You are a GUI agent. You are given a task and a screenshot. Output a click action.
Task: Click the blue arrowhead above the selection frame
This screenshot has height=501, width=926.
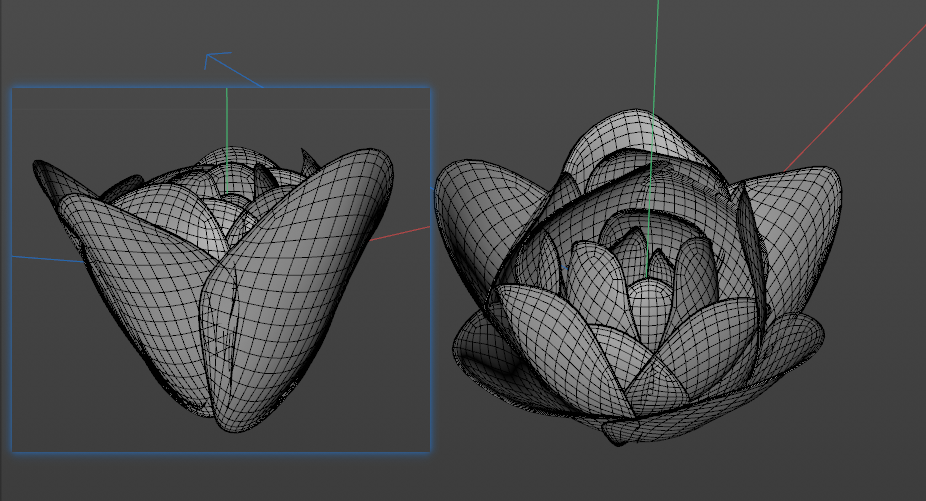213,60
